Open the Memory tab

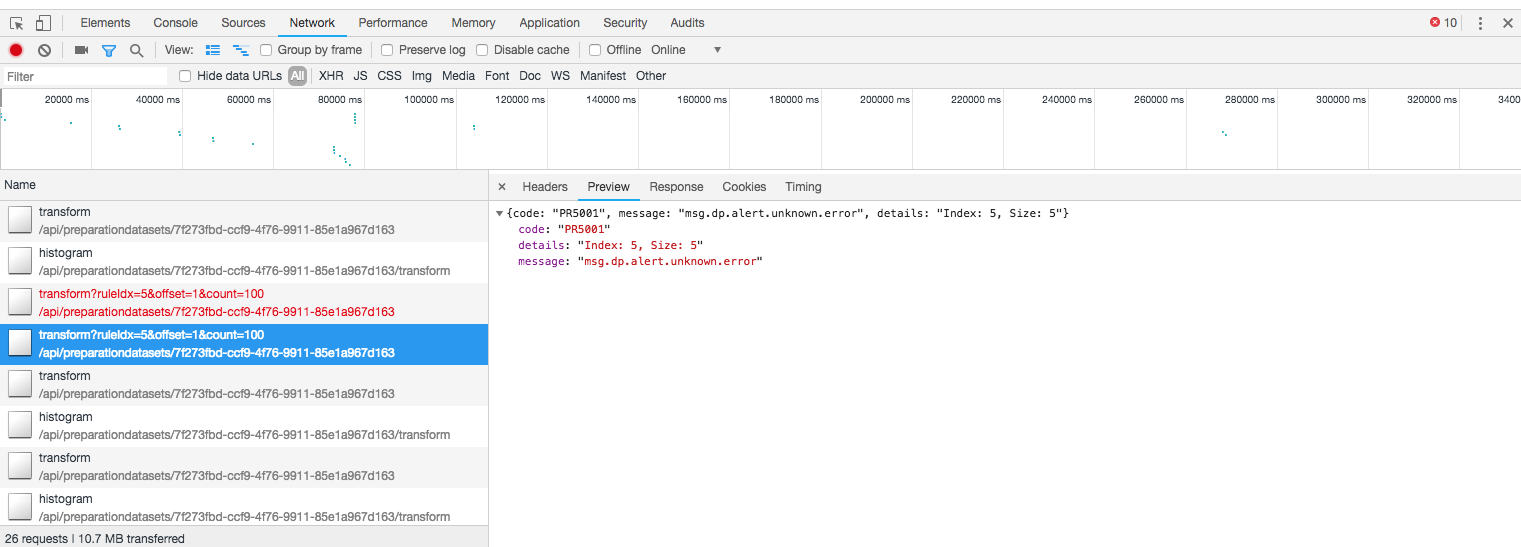click(x=473, y=23)
